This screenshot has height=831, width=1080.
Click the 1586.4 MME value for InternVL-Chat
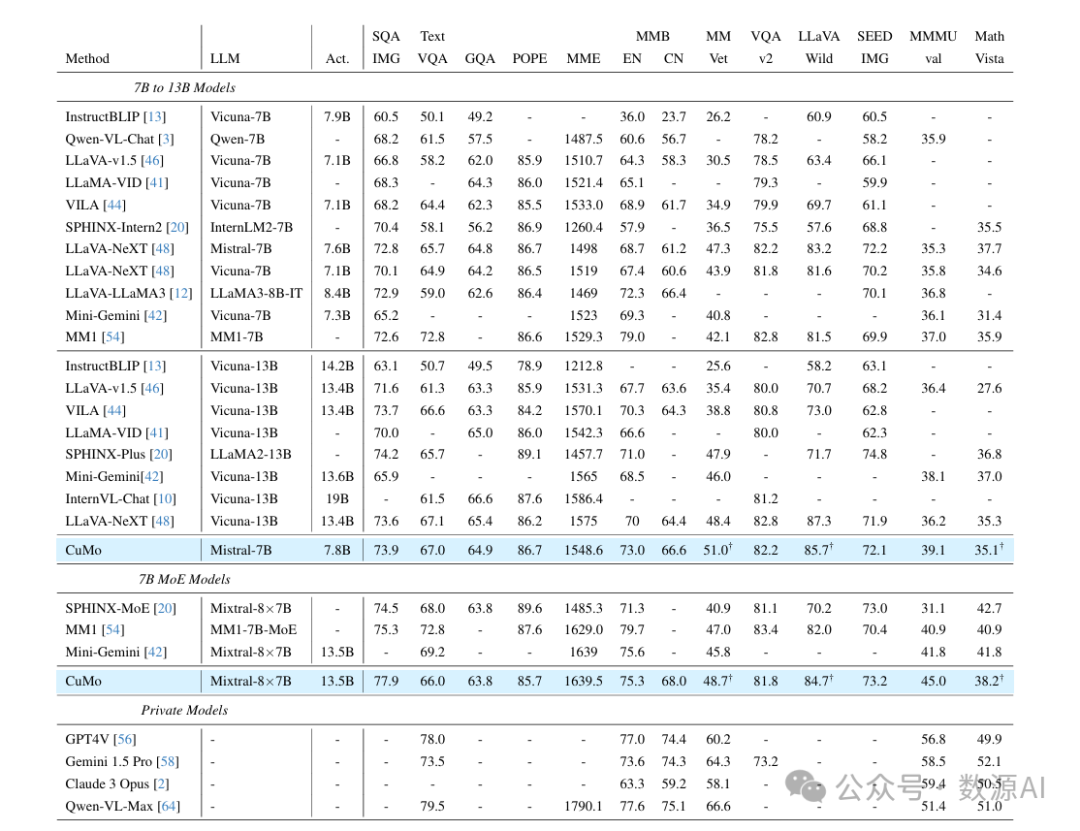point(583,499)
